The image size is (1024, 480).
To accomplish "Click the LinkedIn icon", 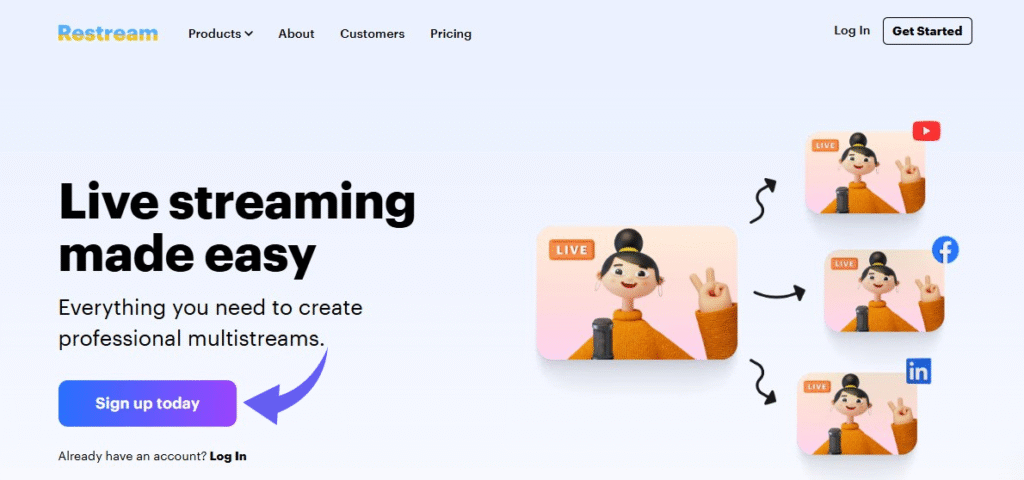I will pyautogui.click(x=918, y=371).
